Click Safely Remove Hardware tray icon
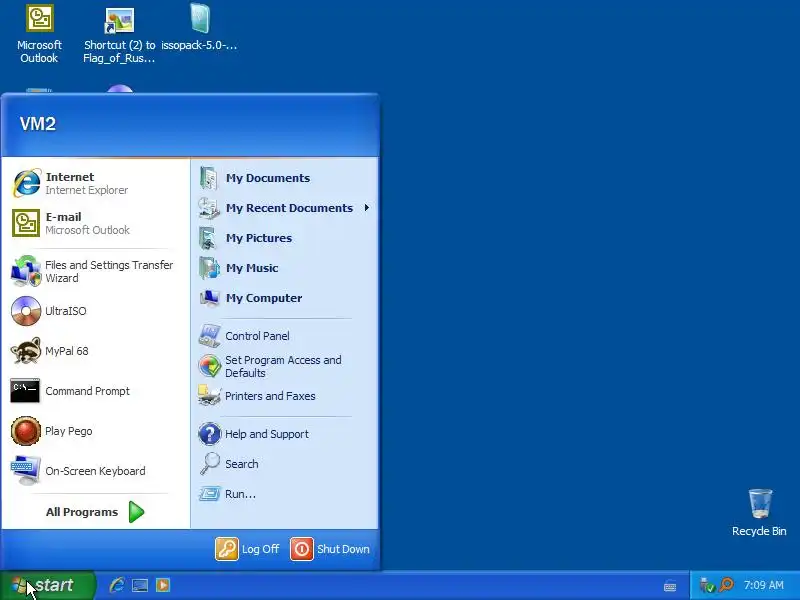Viewport: 800px width, 600px height. pos(707,585)
